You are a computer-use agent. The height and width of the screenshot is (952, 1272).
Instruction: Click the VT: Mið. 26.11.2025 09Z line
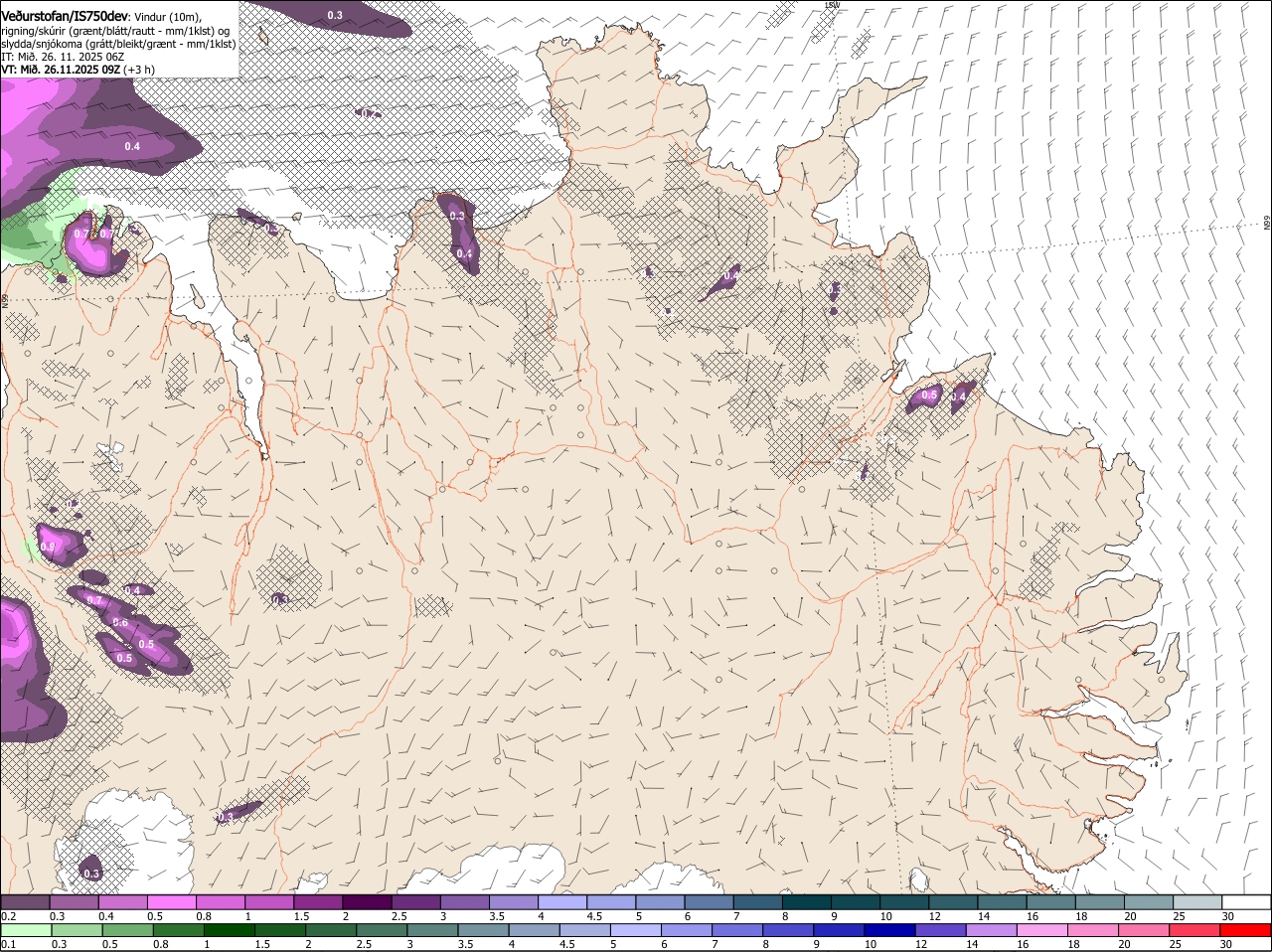(x=78, y=70)
